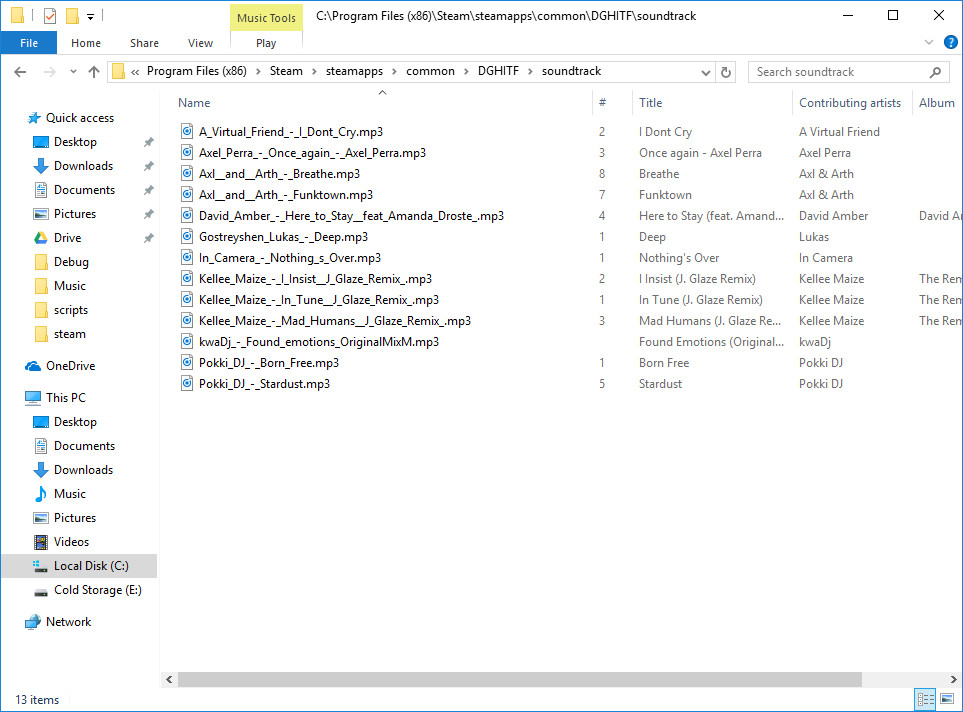Click the refresh icon next to address bar

tap(725, 71)
